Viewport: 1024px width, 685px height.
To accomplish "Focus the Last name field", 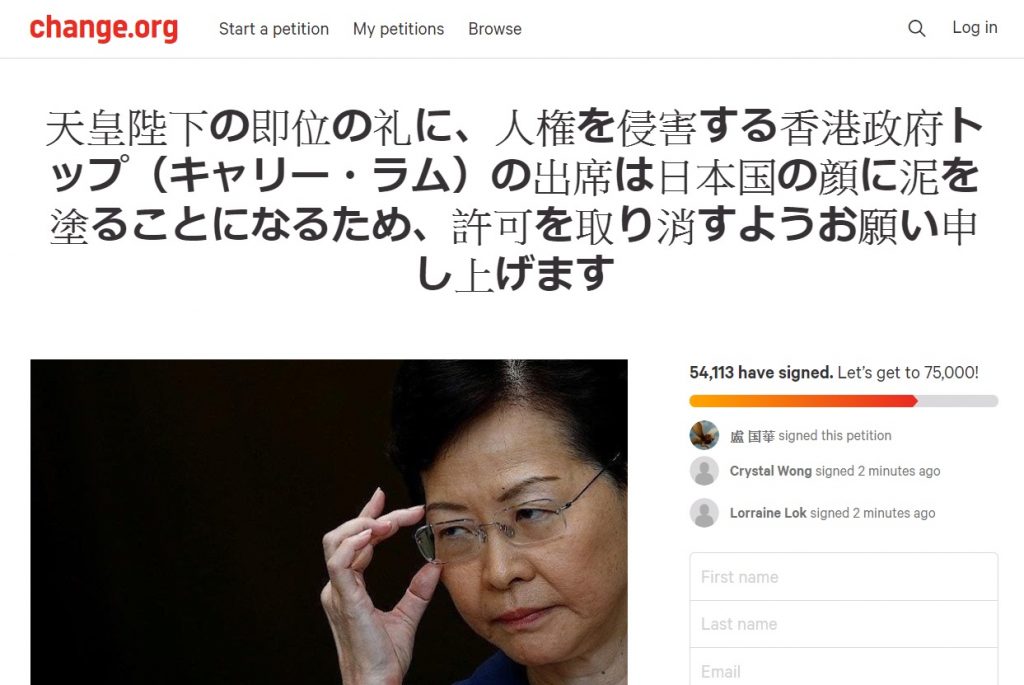I will (x=844, y=624).
